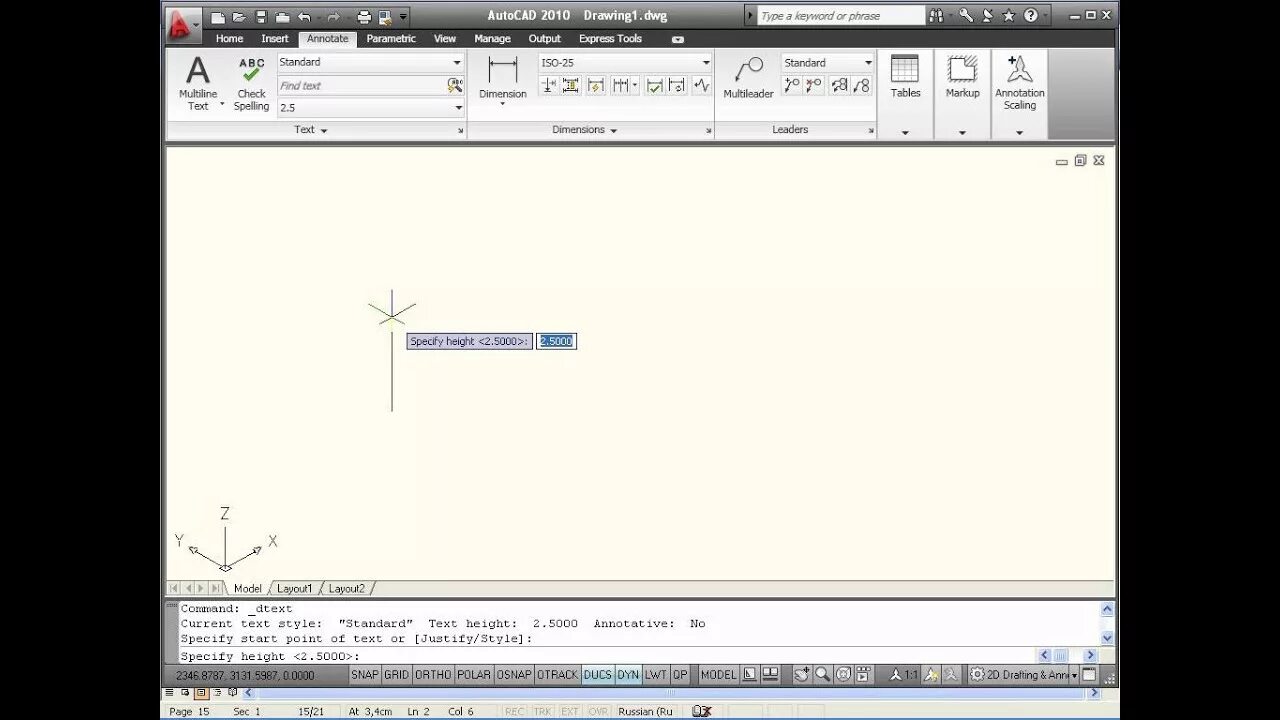Run Check Spelling tool
The height and width of the screenshot is (720, 1280).
251,83
